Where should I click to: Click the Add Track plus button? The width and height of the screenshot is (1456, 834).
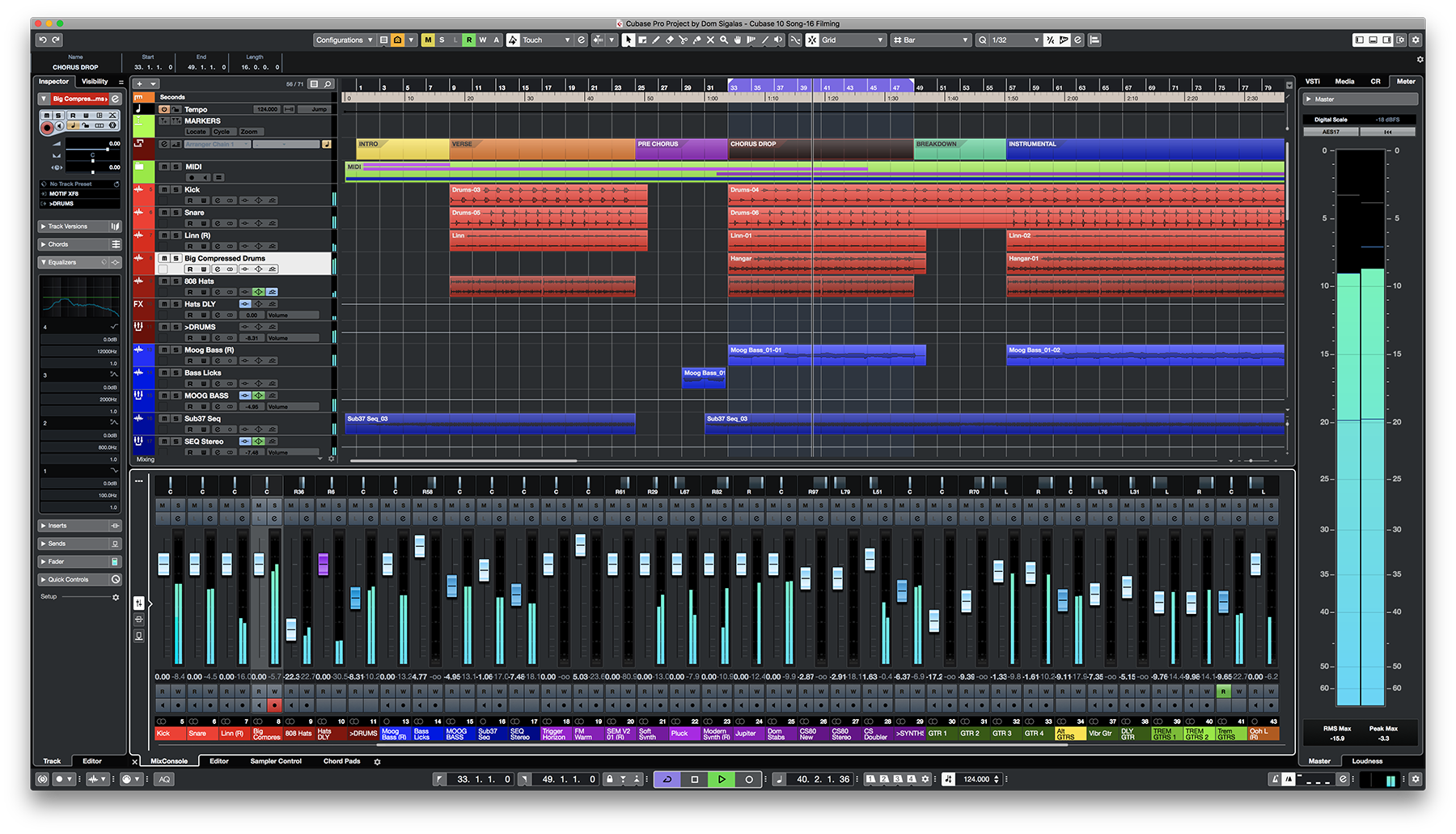(x=139, y=84)
